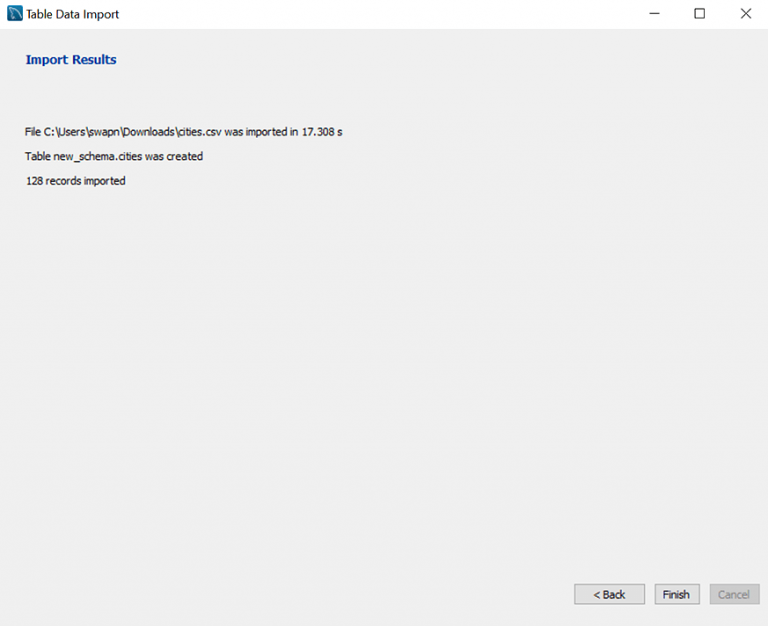Click the number 128 in records line
Viewport: 768px width, 626px height.
pos(35,181)
